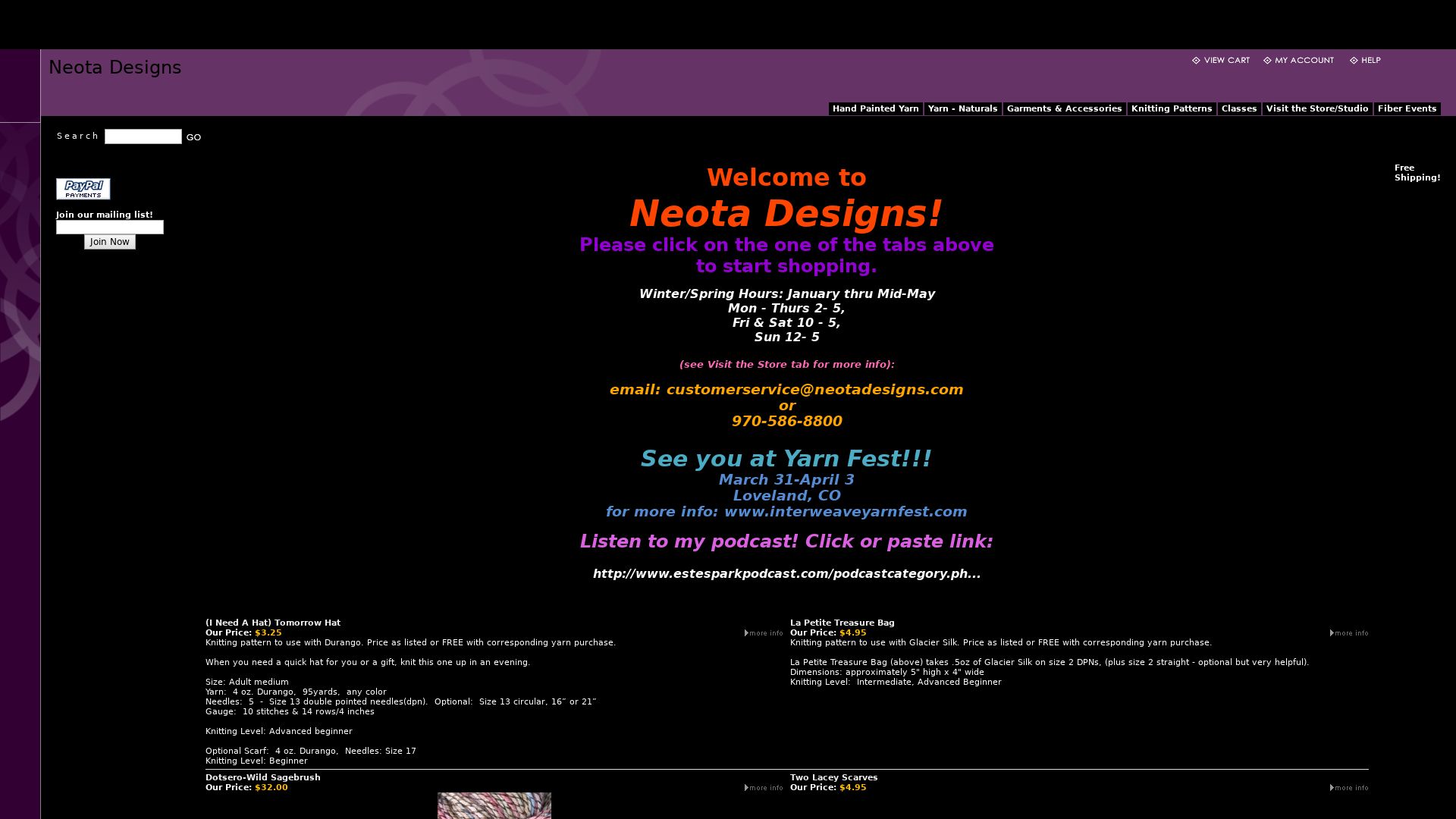Click the PayPal Payments logo
The width and height of the screenshot is (1456, 819).
[x=83, y=189]
